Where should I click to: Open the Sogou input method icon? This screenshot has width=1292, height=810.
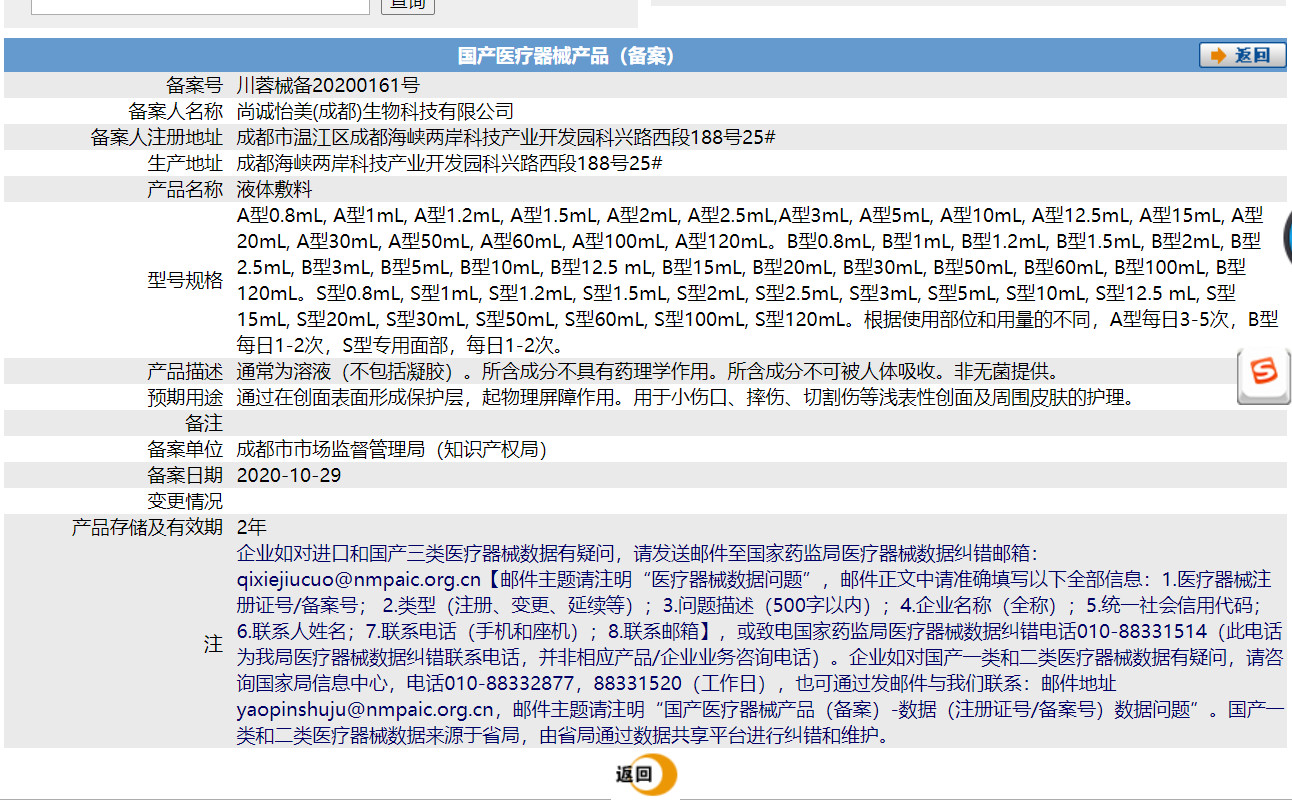pyautogui.click(x=1263, y=376)
